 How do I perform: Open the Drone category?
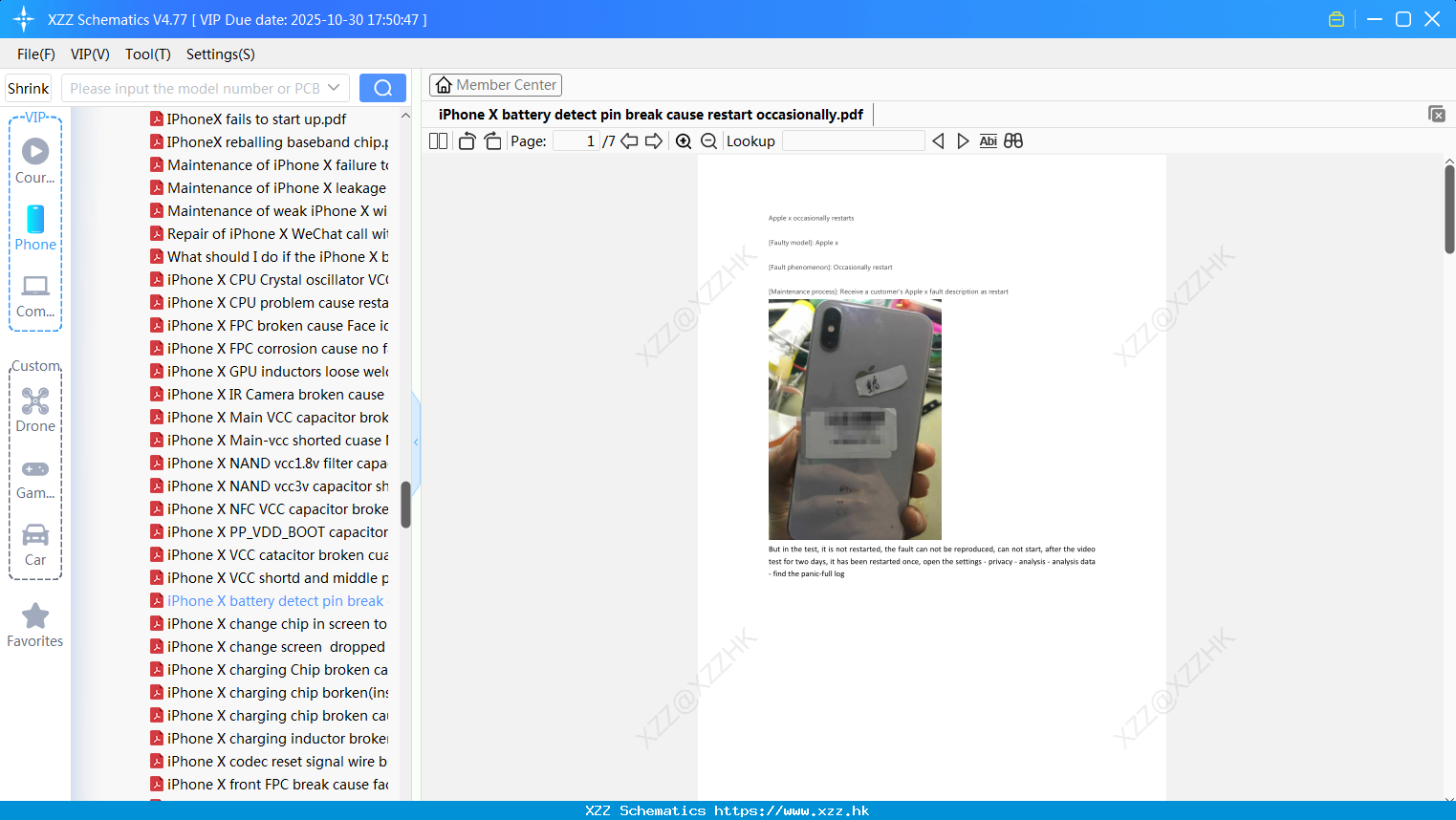coord(35,410)
